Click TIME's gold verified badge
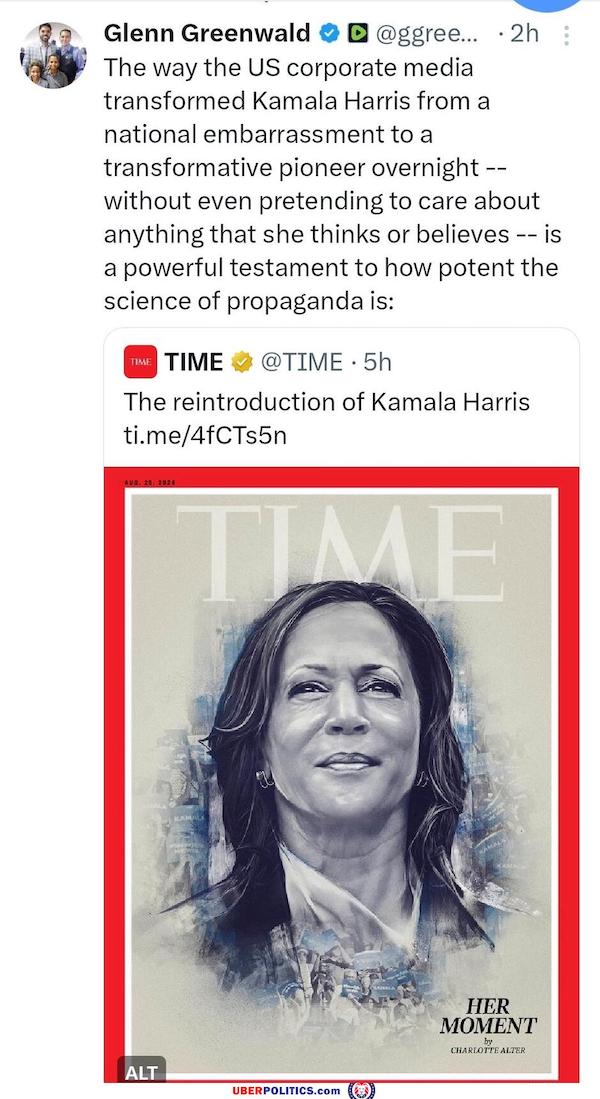Viewport: 600px width, 1099px height. (241, 361)
